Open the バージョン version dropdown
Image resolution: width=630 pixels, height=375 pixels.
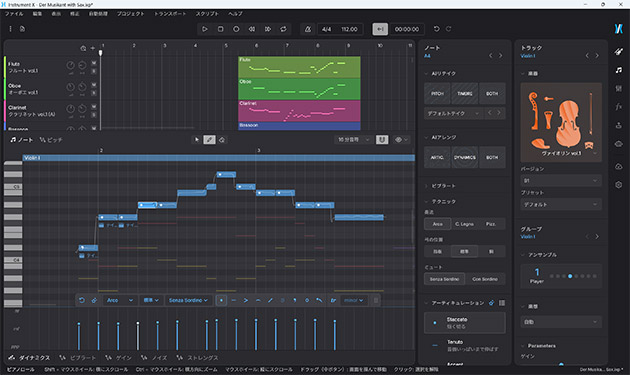pos(561,180)
